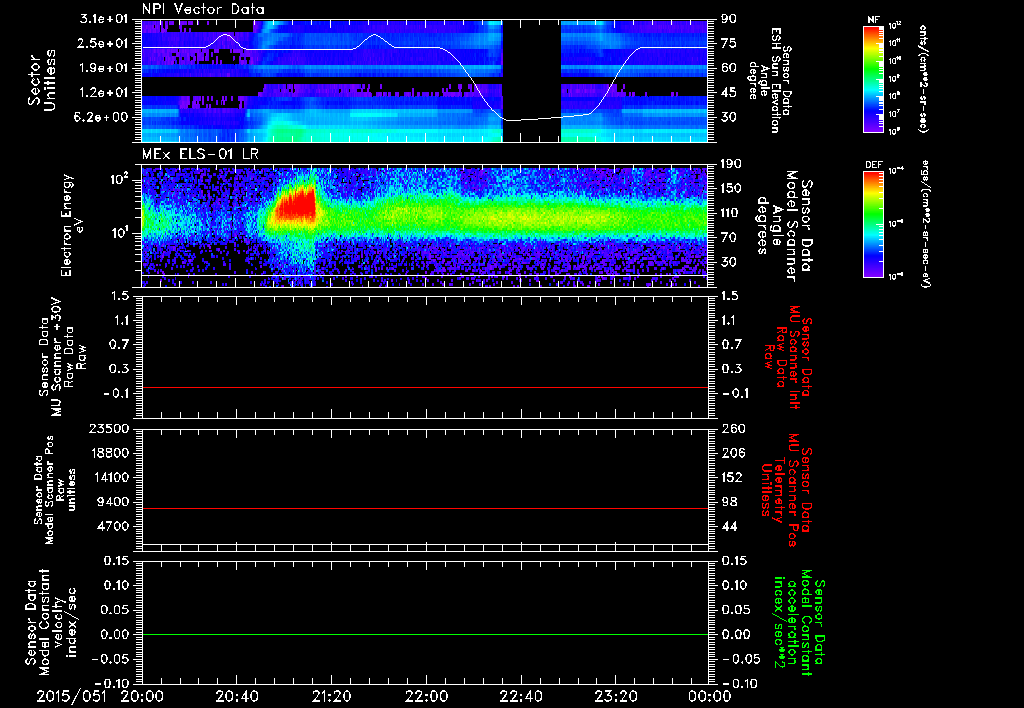This screenshot has width=1024, height=708.
Task: Click the "18800" scanner position tick
Action: click(110, 453)
